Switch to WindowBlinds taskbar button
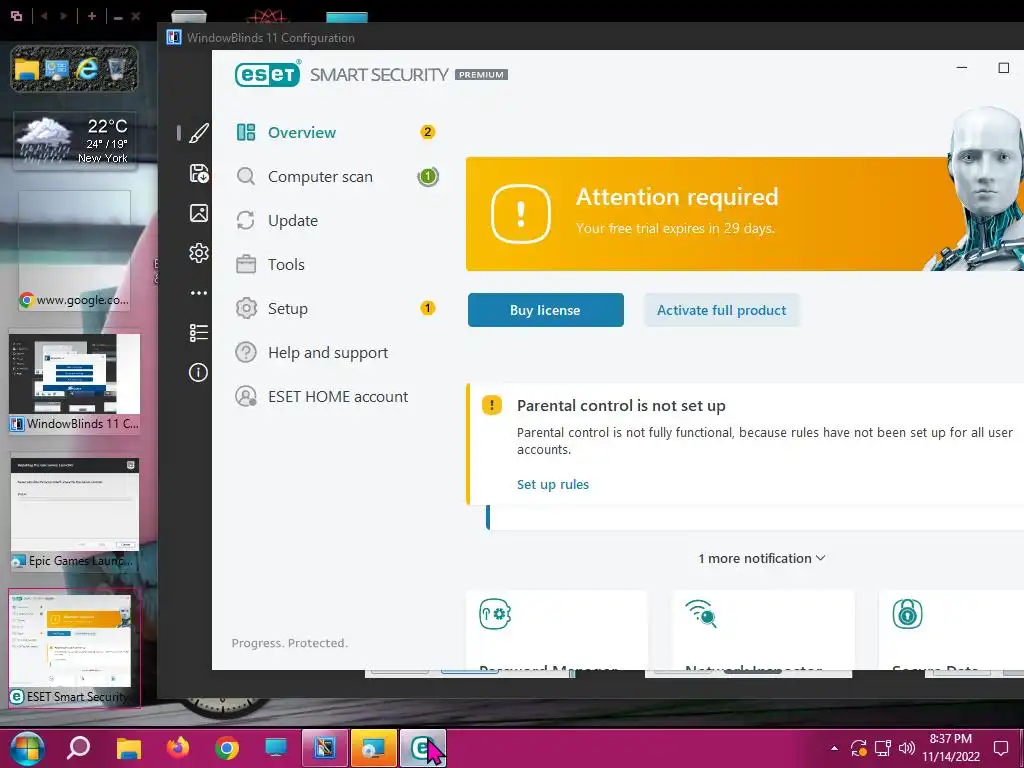This screenshot has width=1024, height=768. (x=325, y=748)
